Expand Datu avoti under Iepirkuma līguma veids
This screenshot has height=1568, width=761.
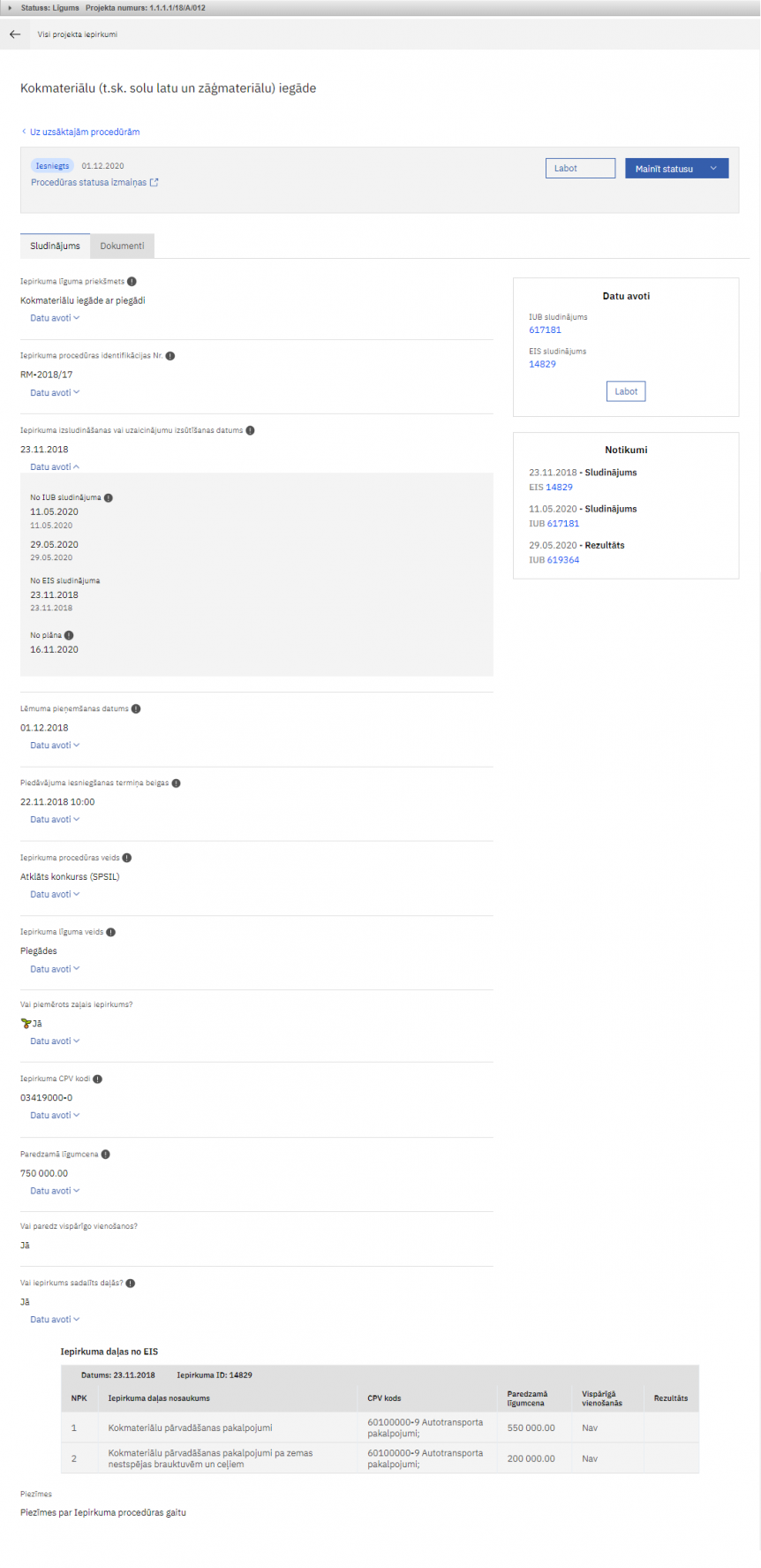tap(55, 970)
